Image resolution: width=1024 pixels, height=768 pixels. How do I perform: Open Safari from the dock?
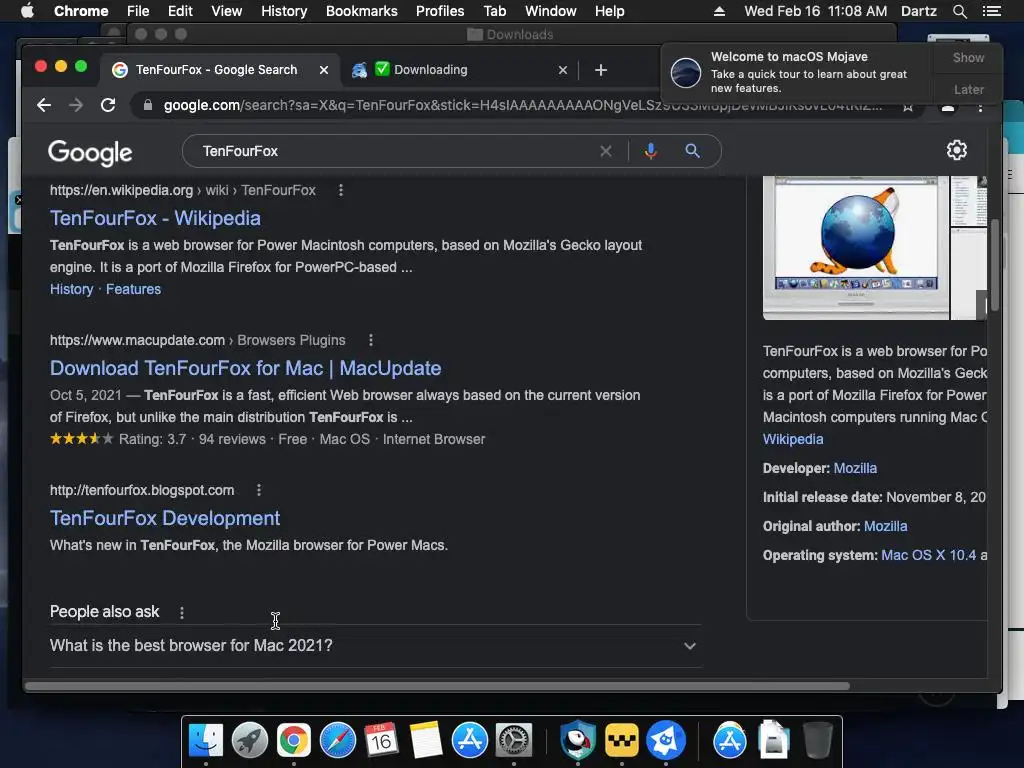(338, 741)
